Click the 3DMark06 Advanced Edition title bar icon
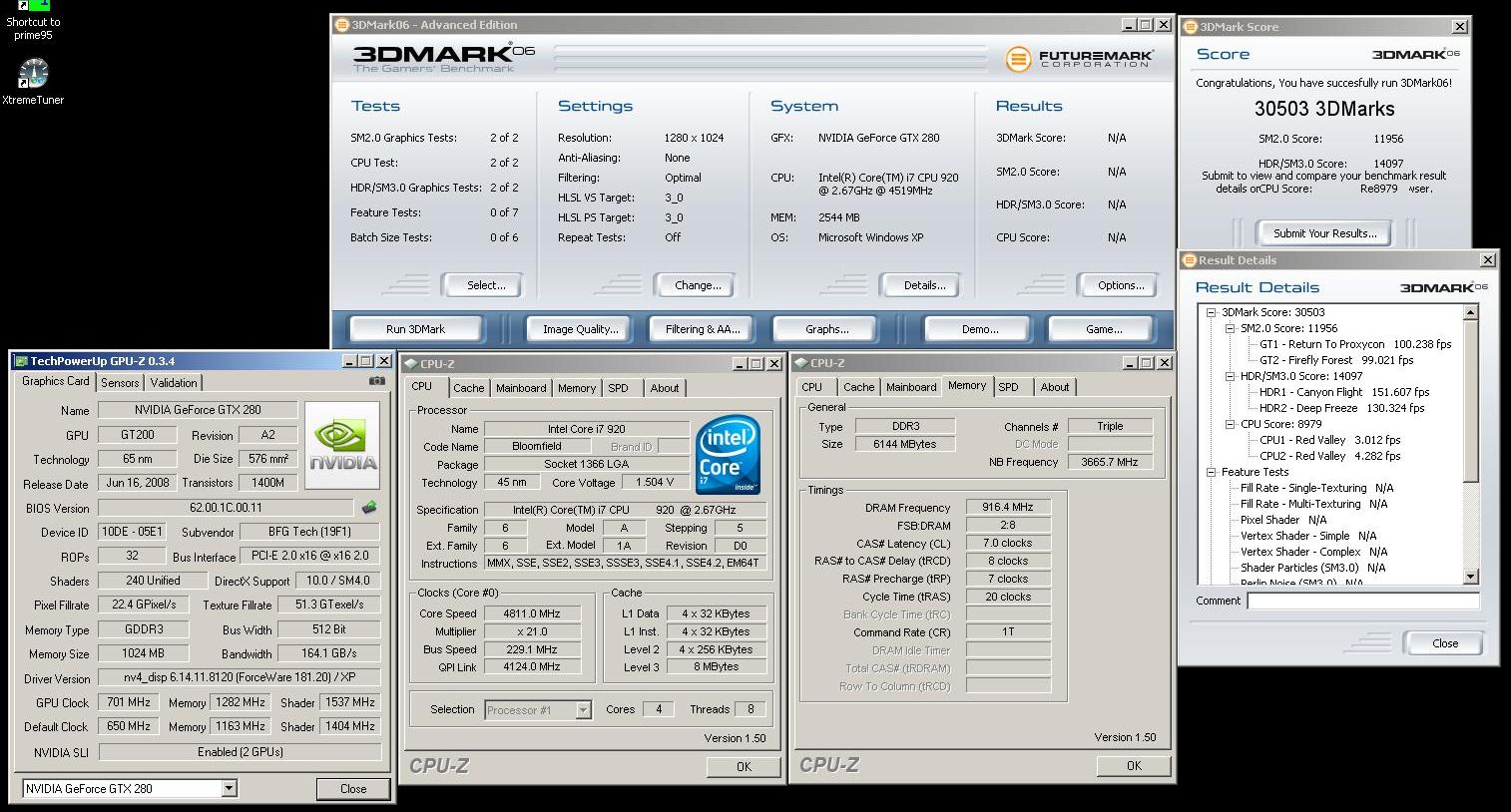 341,25
